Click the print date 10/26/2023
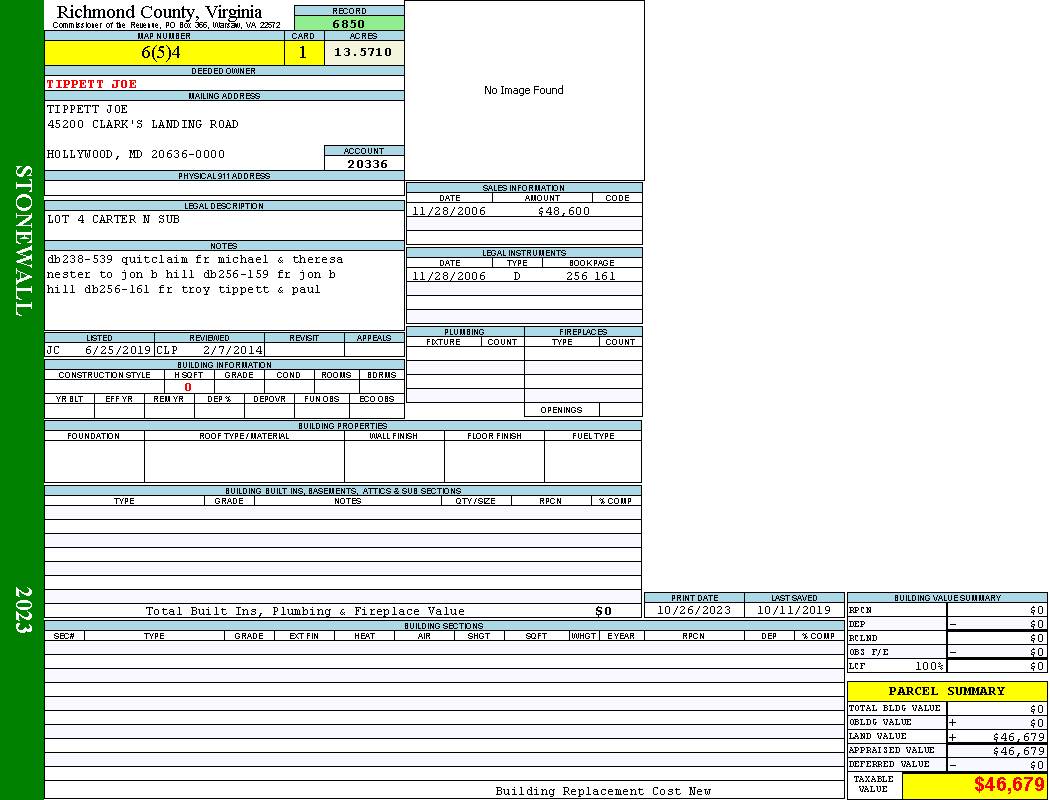This screenshot has width=1050, height=800. [693, 610]
